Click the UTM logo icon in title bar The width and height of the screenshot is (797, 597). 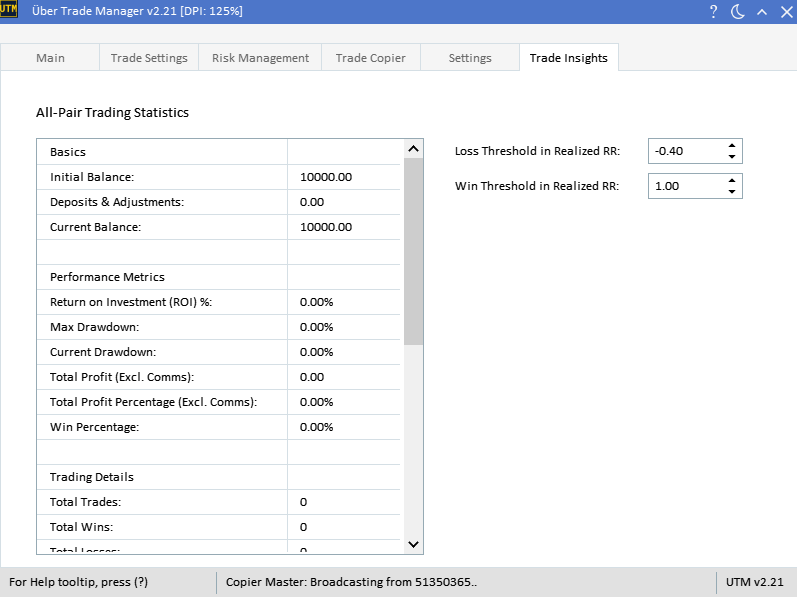pos(9,11)
